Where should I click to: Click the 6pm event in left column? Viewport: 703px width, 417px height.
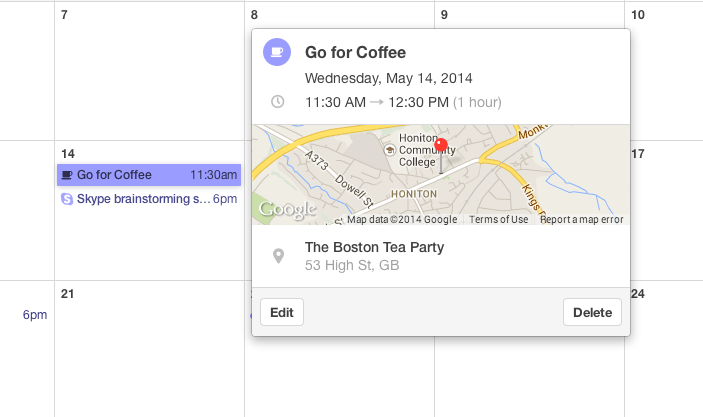click(x=35, y=315)
